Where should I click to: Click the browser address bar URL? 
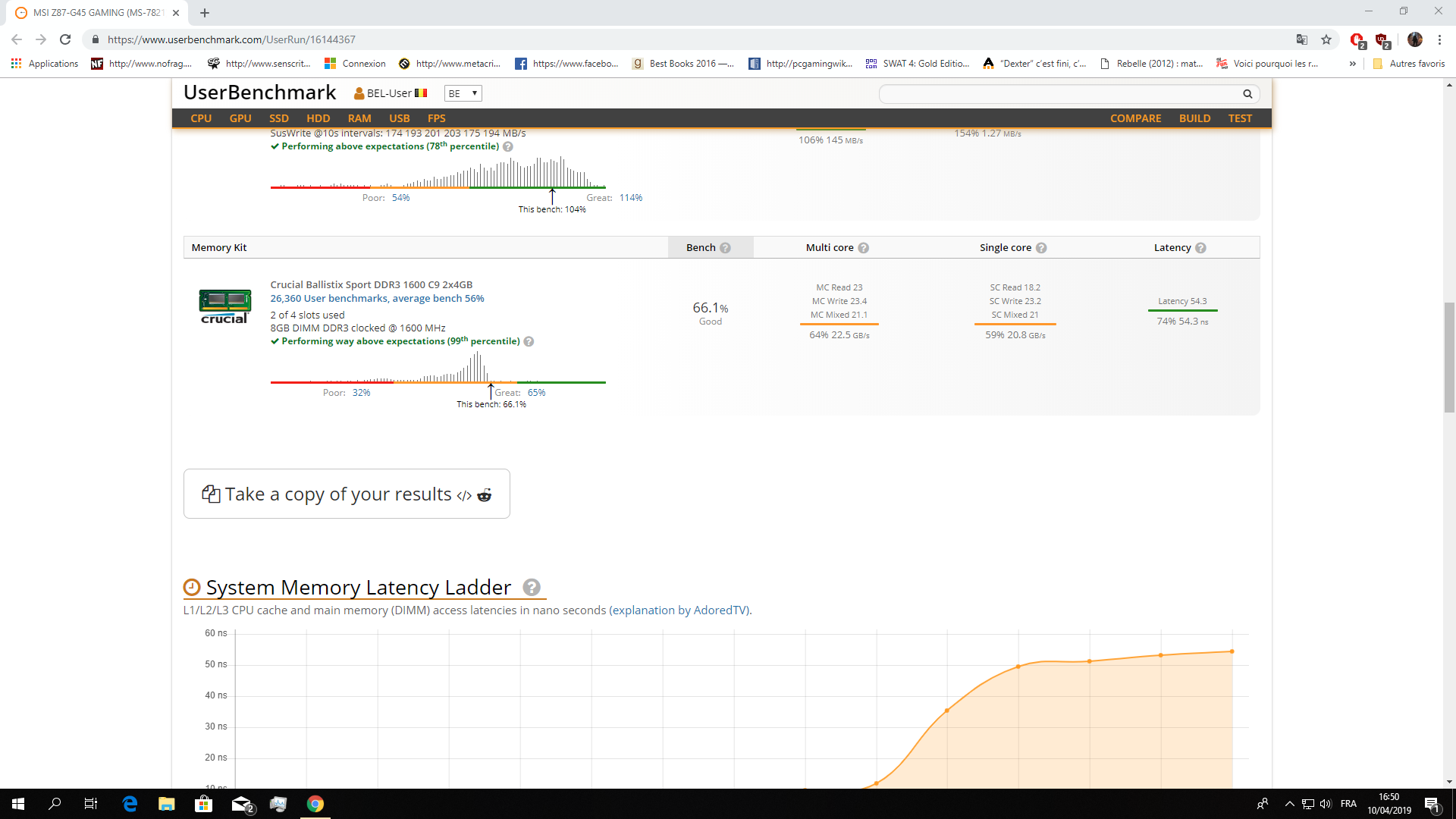[x=231, y=39]
